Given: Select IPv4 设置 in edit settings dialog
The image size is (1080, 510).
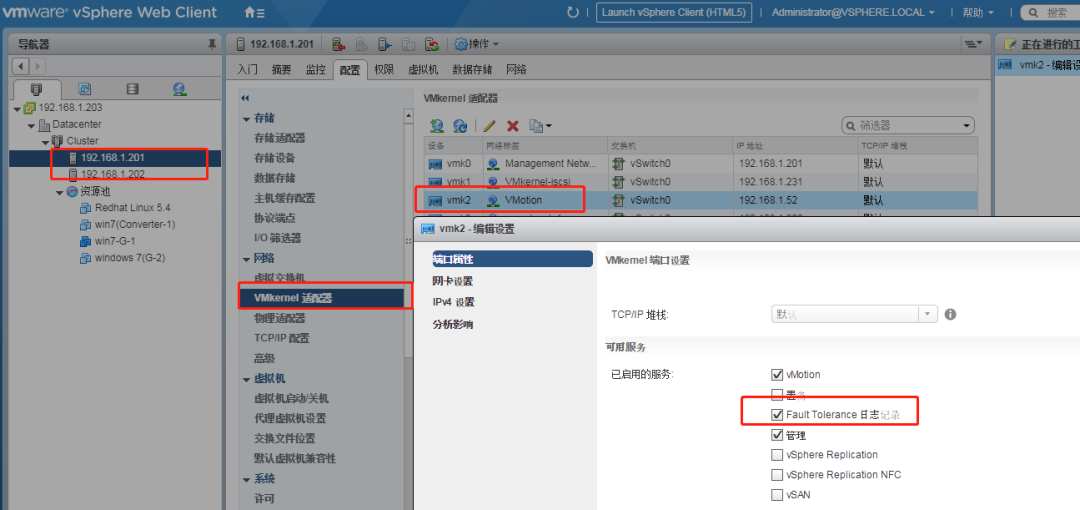Looking at the screenshot, I should [453, 303].
